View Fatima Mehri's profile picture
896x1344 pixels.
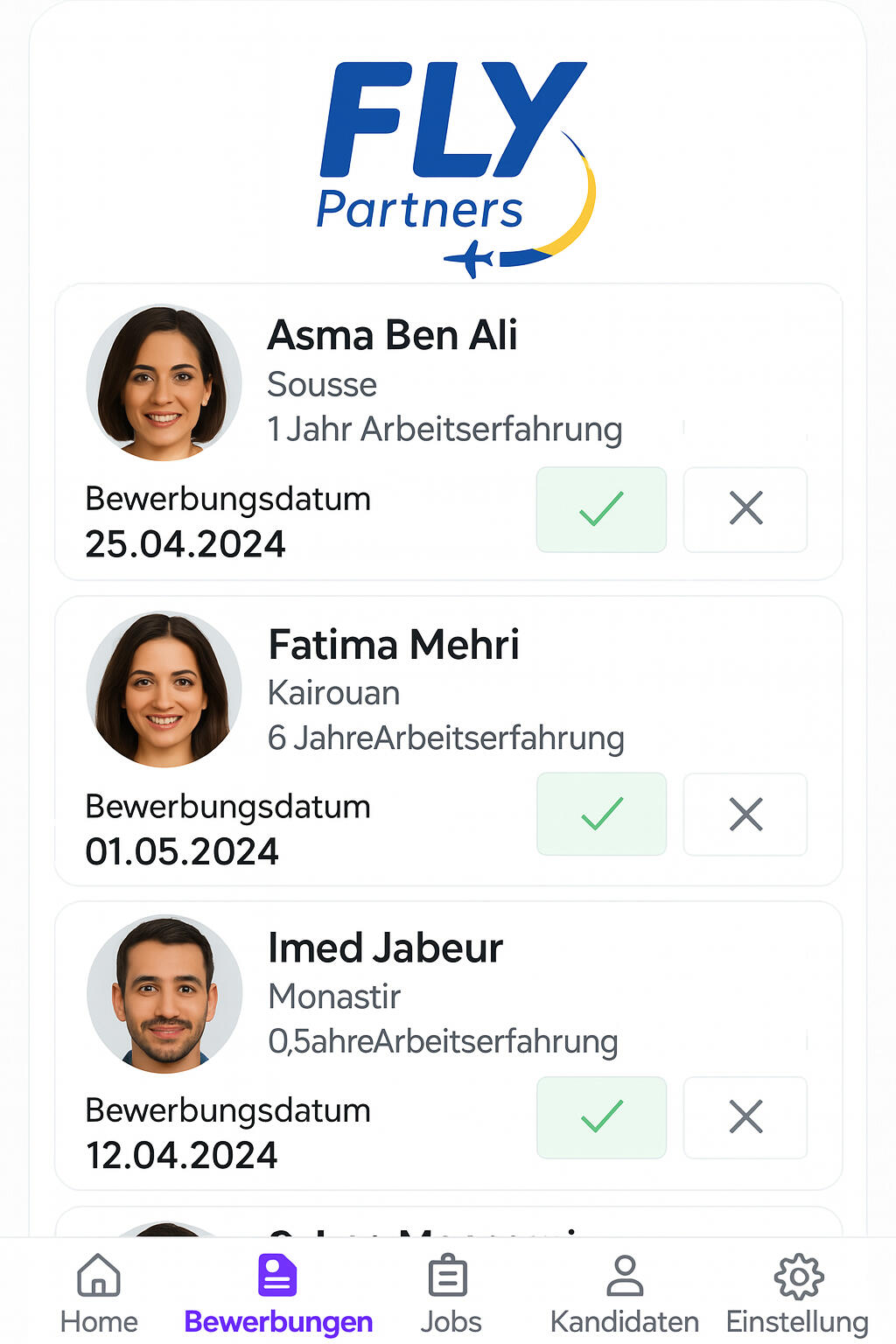164,689
